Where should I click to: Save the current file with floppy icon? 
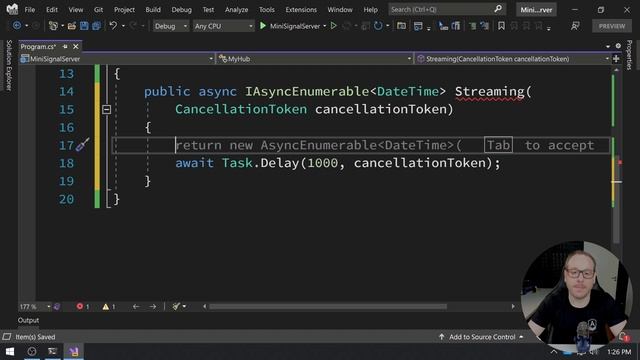click(x=84, y=26)
